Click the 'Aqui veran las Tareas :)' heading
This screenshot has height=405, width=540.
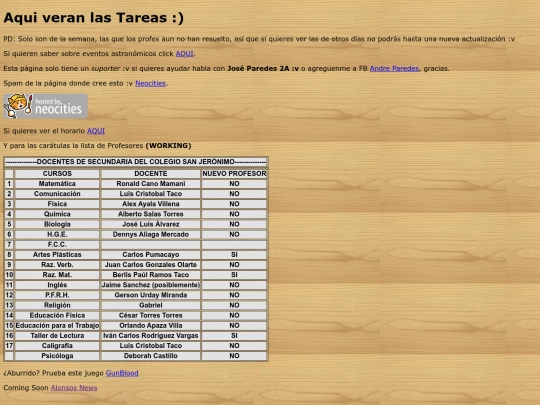point(94,18)
